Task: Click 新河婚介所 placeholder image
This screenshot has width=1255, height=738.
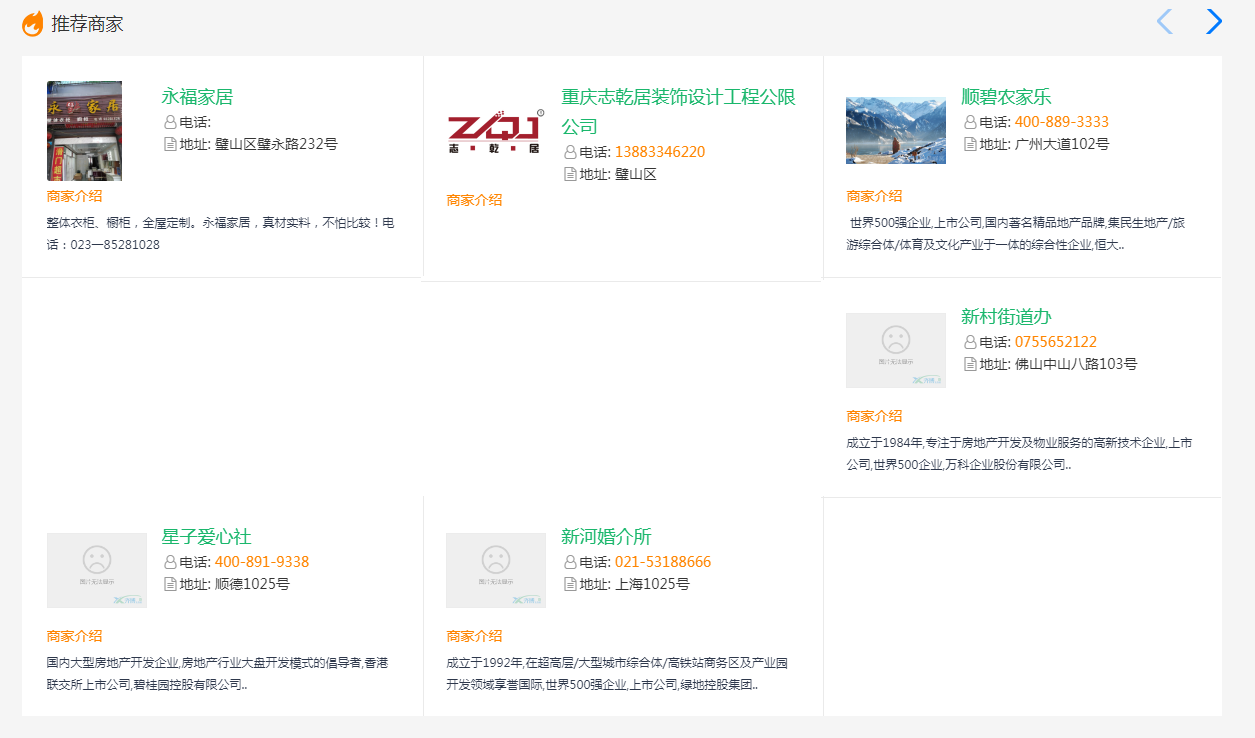Action: (x=495, y=570)
